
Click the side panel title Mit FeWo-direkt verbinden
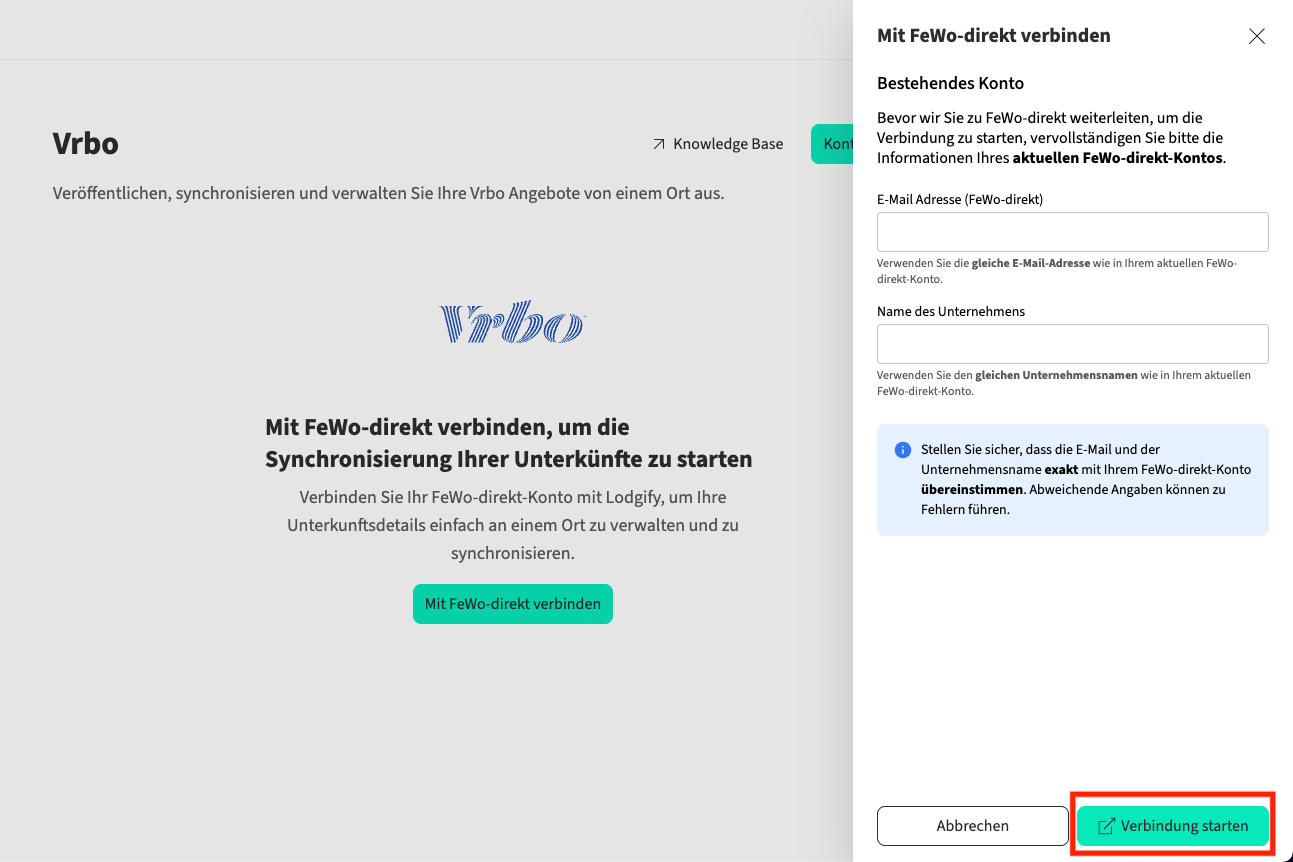[993, 36]
